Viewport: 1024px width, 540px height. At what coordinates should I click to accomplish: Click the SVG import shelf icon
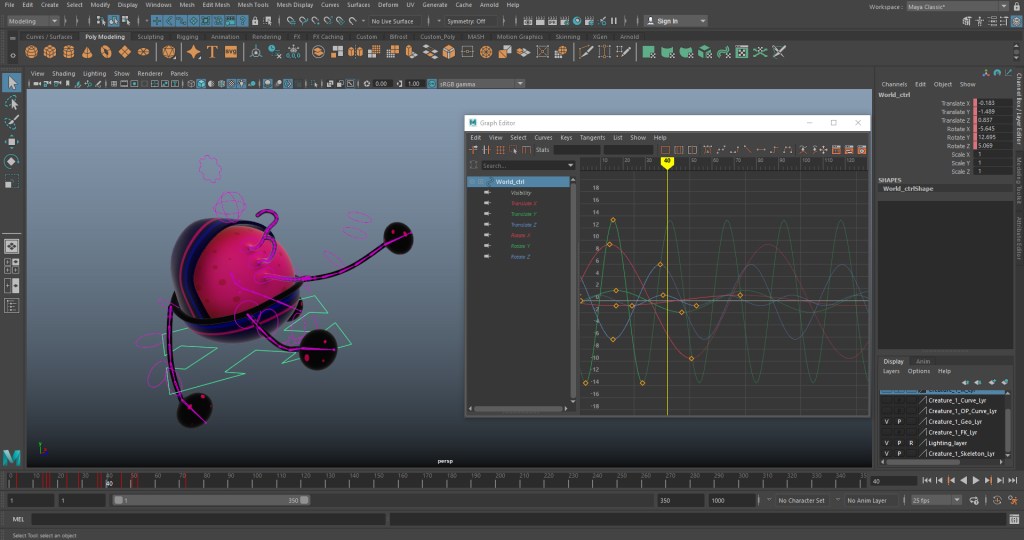click(x=231, y=52)
